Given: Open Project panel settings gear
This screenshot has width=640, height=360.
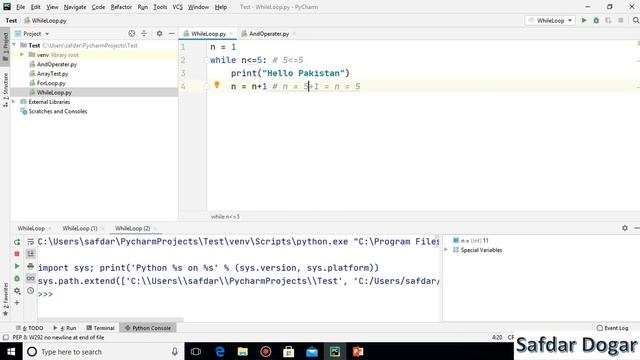Looking at the screenshot, I should [159, 33].
